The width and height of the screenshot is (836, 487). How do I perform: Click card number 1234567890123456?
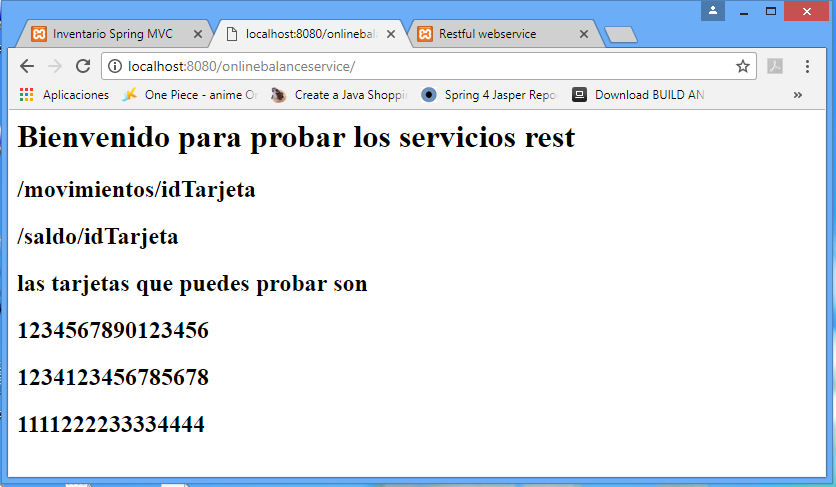click(x=113, y=331)
